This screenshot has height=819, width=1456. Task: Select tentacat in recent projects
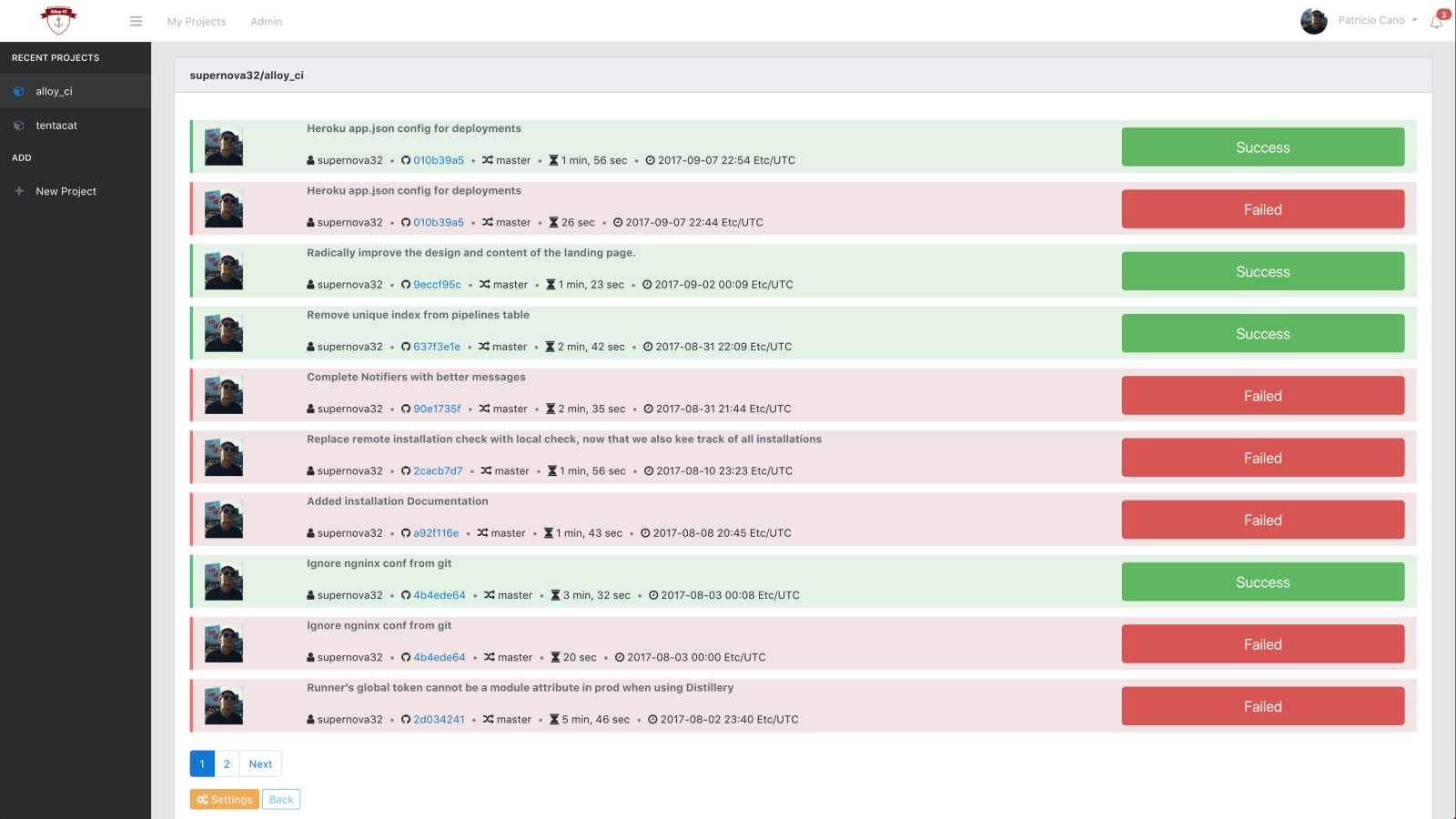(56, 126)
